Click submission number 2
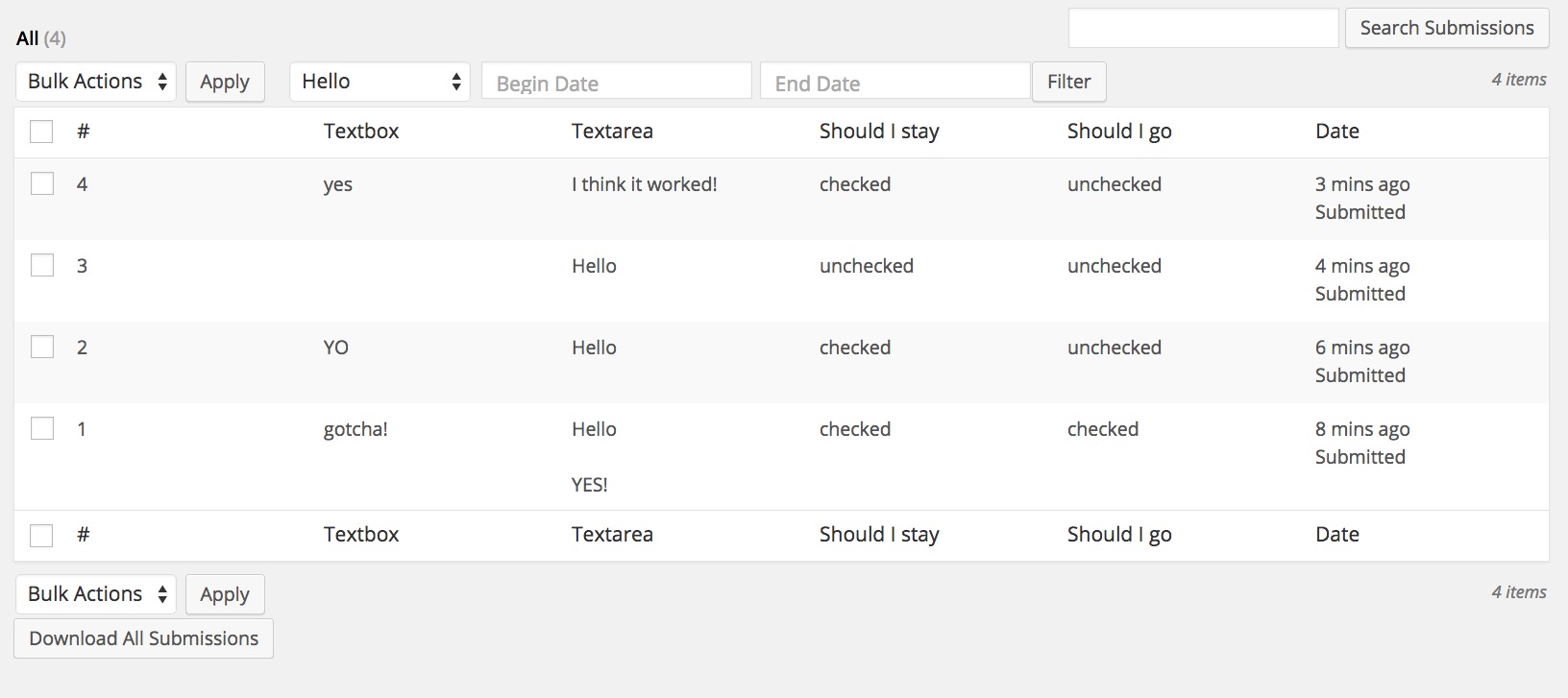Image resolution: width=1568 pixels, height=698 pixels. [83, 348]
